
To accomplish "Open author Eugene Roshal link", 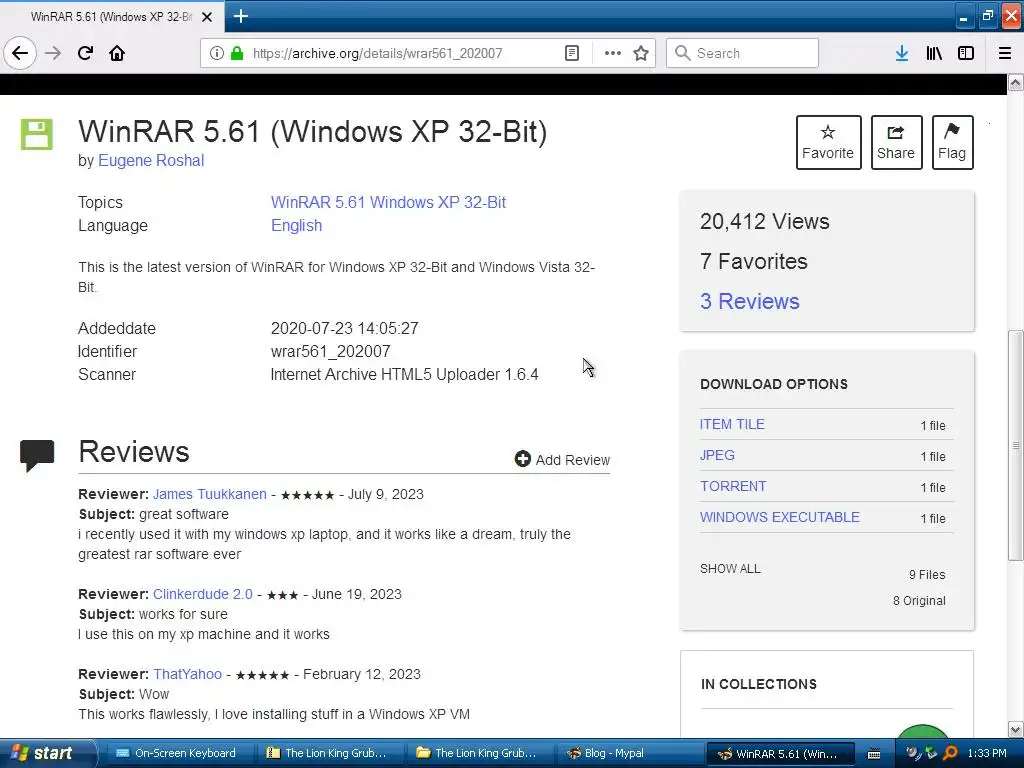I will coord(151,161).
